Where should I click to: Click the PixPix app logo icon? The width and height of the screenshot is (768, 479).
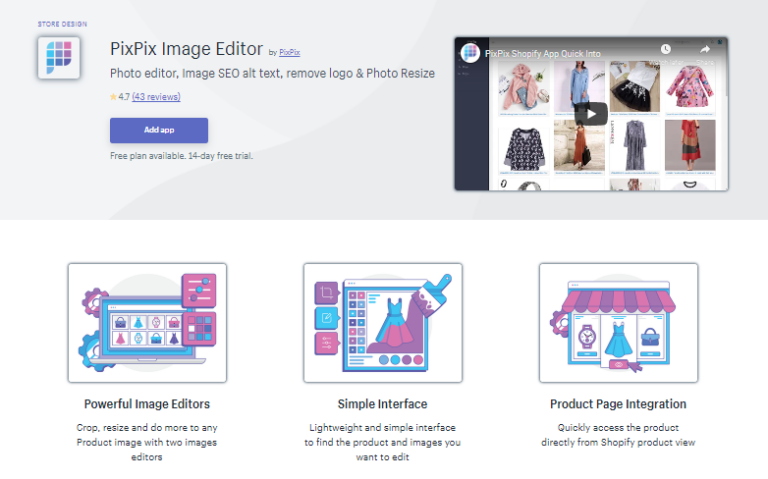click(59, 58)
